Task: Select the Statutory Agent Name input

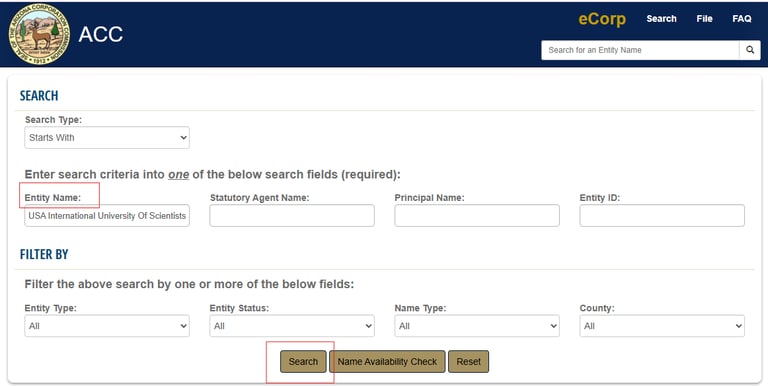Action: [292, 216]
